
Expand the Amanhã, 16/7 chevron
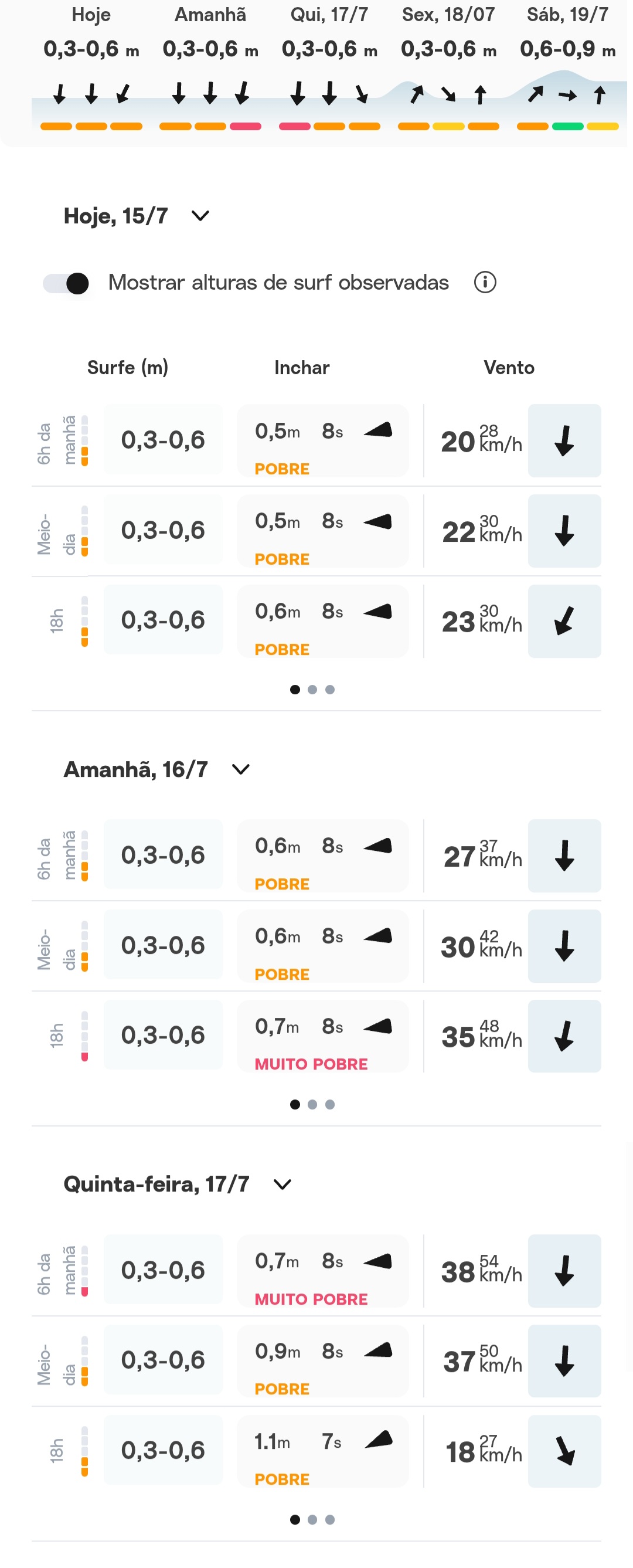[240, 769]
